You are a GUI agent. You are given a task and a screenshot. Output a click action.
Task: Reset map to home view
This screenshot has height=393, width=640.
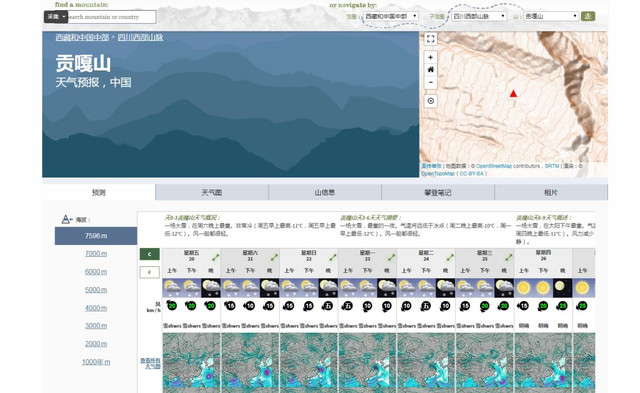pos(431,70)
